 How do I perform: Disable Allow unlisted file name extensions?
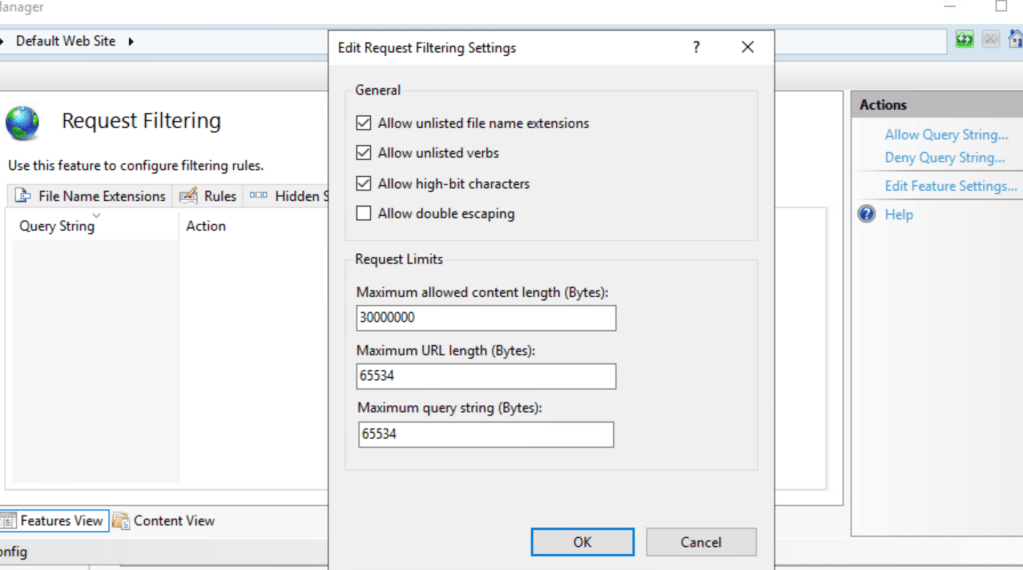(x=363, y=123)
